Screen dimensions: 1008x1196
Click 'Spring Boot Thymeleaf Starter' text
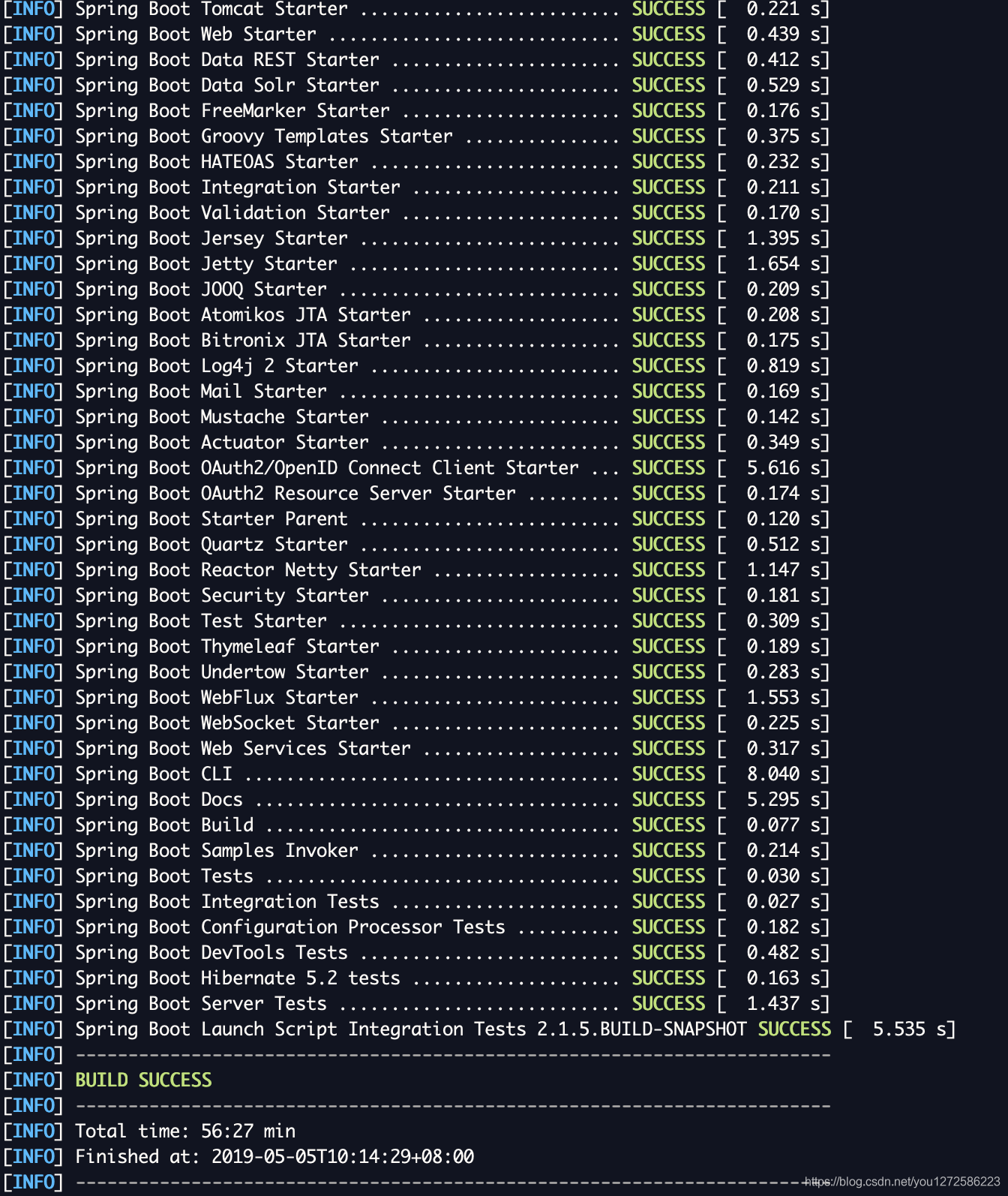pos(227,647)
